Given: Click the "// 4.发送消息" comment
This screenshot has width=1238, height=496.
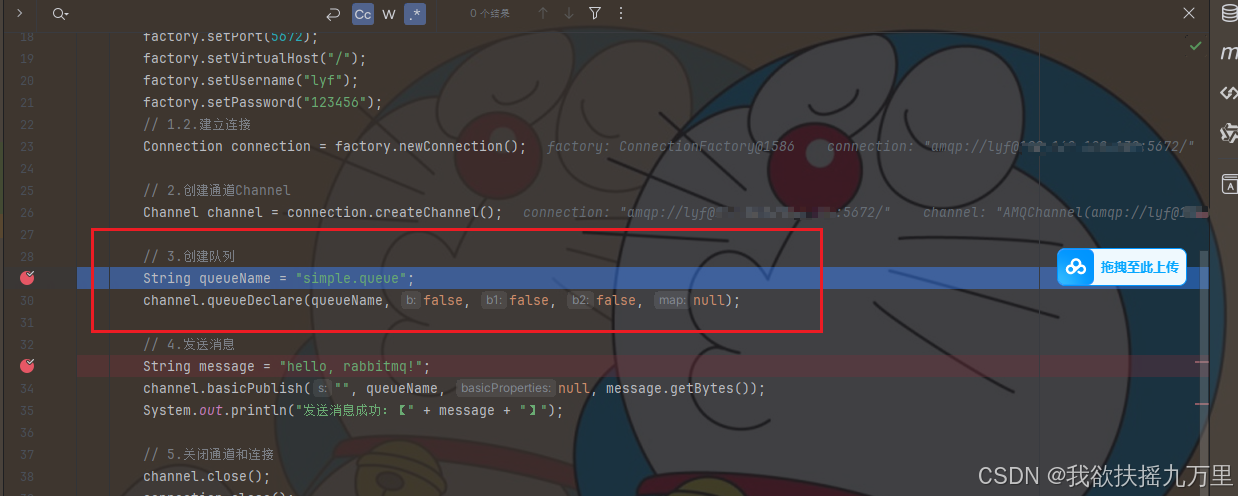Looking at the screenshot, I should pos(189,344).
